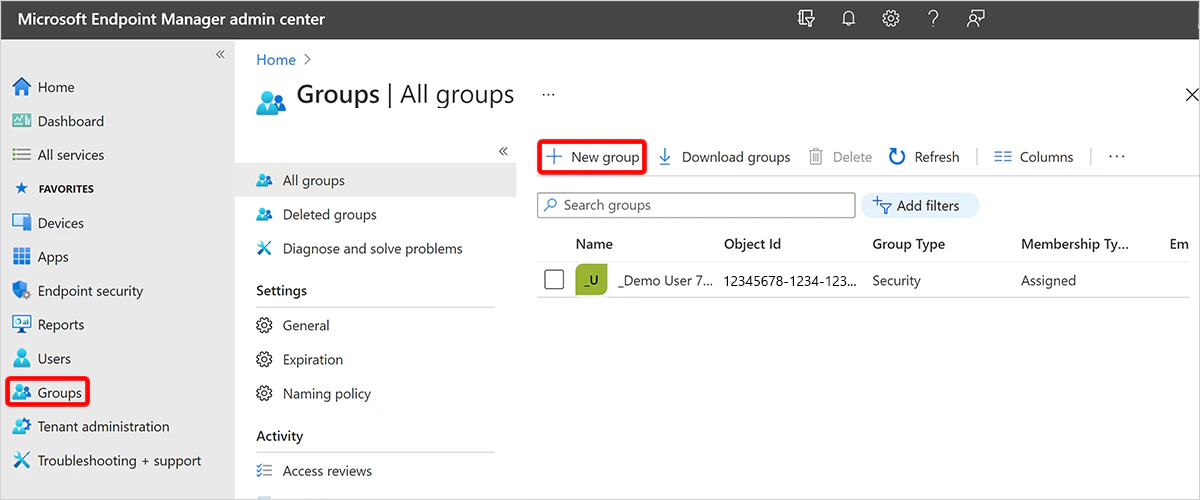Open the toolbar overflow ellipsis

coord(1117,157)
